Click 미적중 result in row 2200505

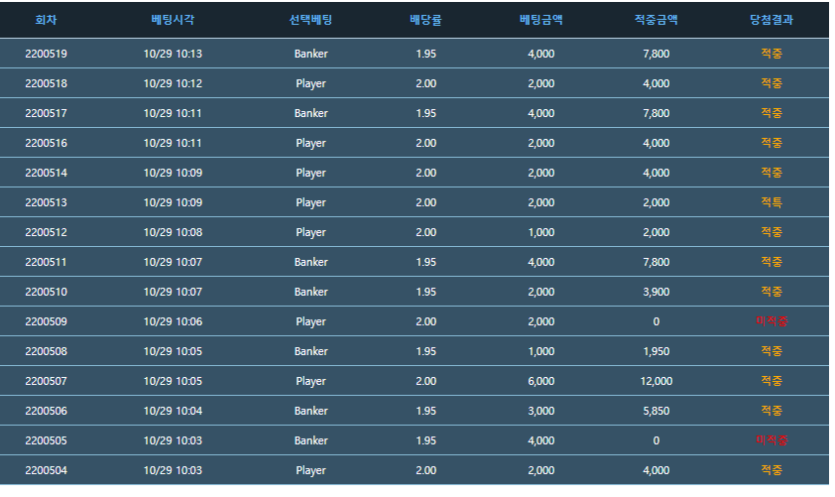[772, 441]
